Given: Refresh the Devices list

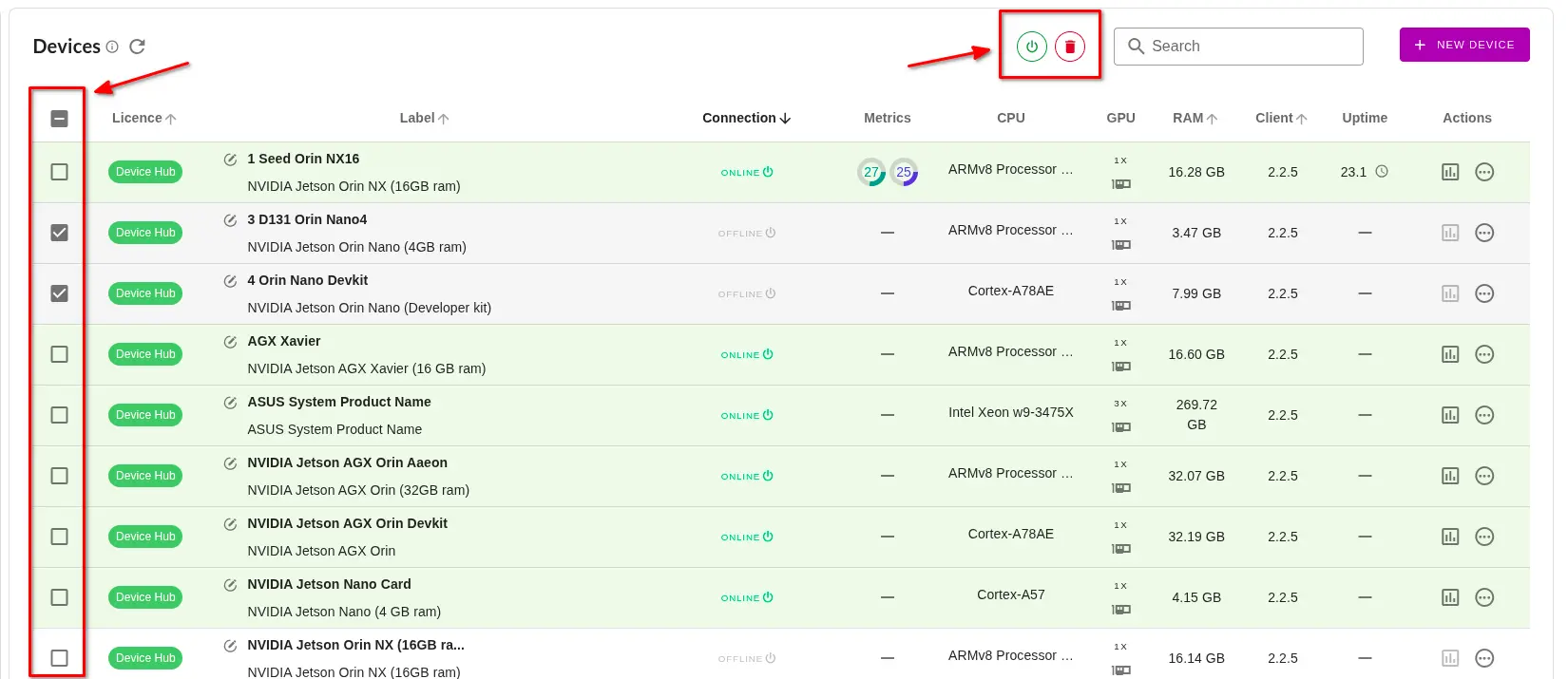Looking at the screenshot, I should coord(137,47).
